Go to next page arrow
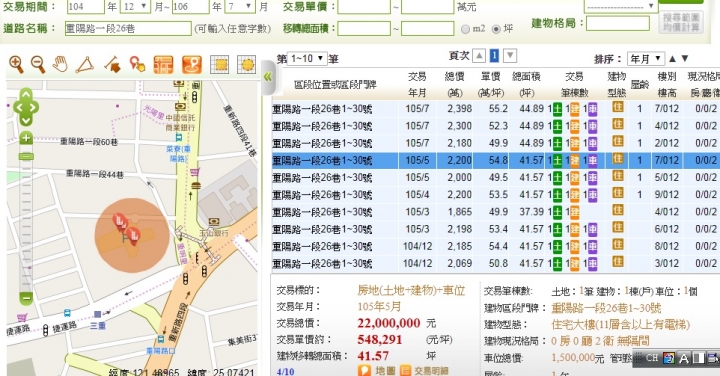Viewport: 720px width, 376px height. pyautogui.click(x=510, y=56)
